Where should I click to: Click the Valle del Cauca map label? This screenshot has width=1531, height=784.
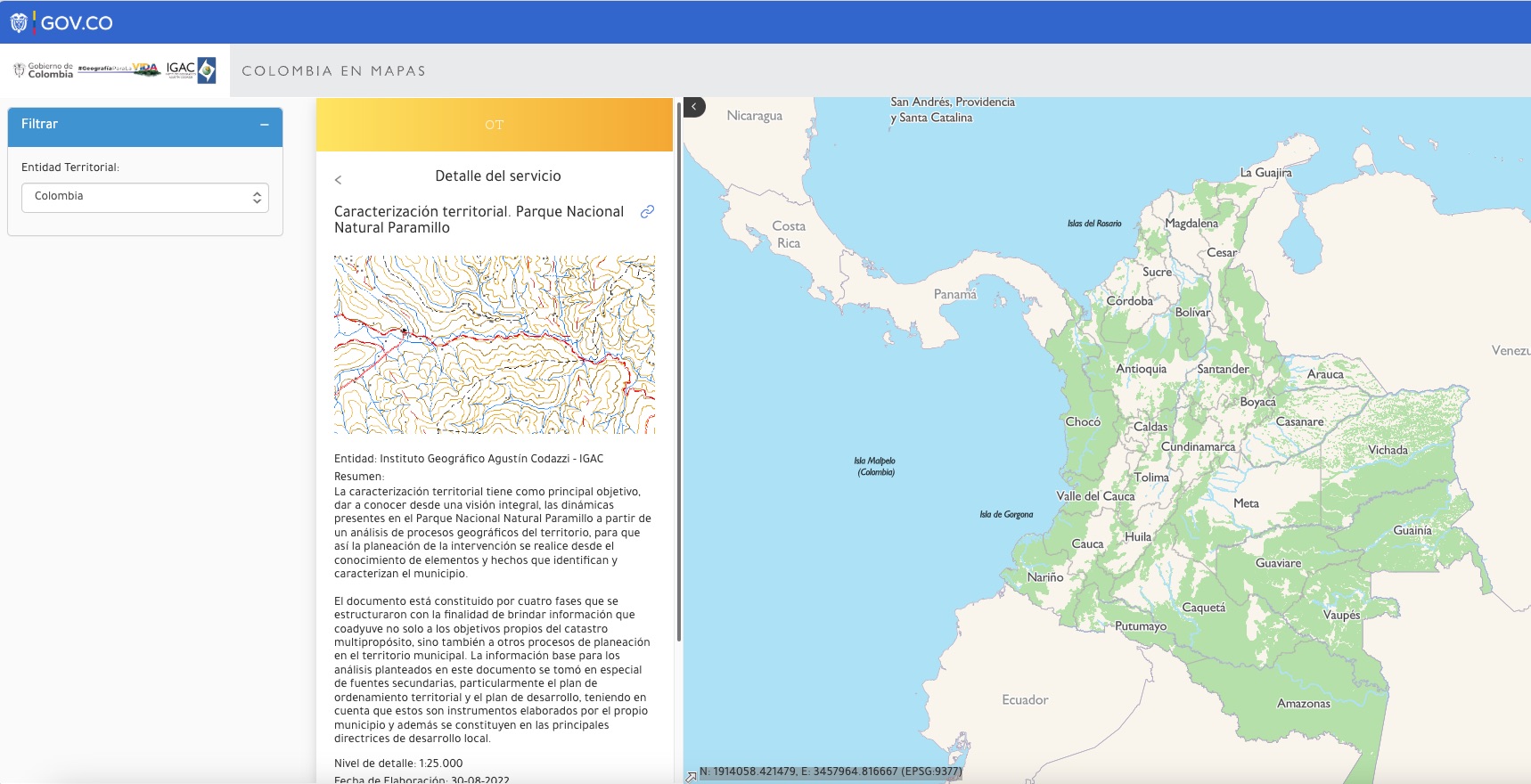(x=1095, y=496)
